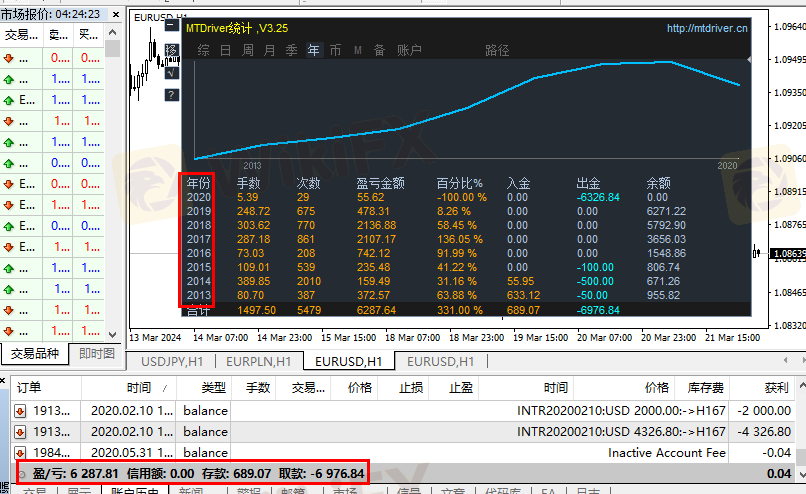Click the 入金 column header
806x494 pixels.
tap(518, 183)
